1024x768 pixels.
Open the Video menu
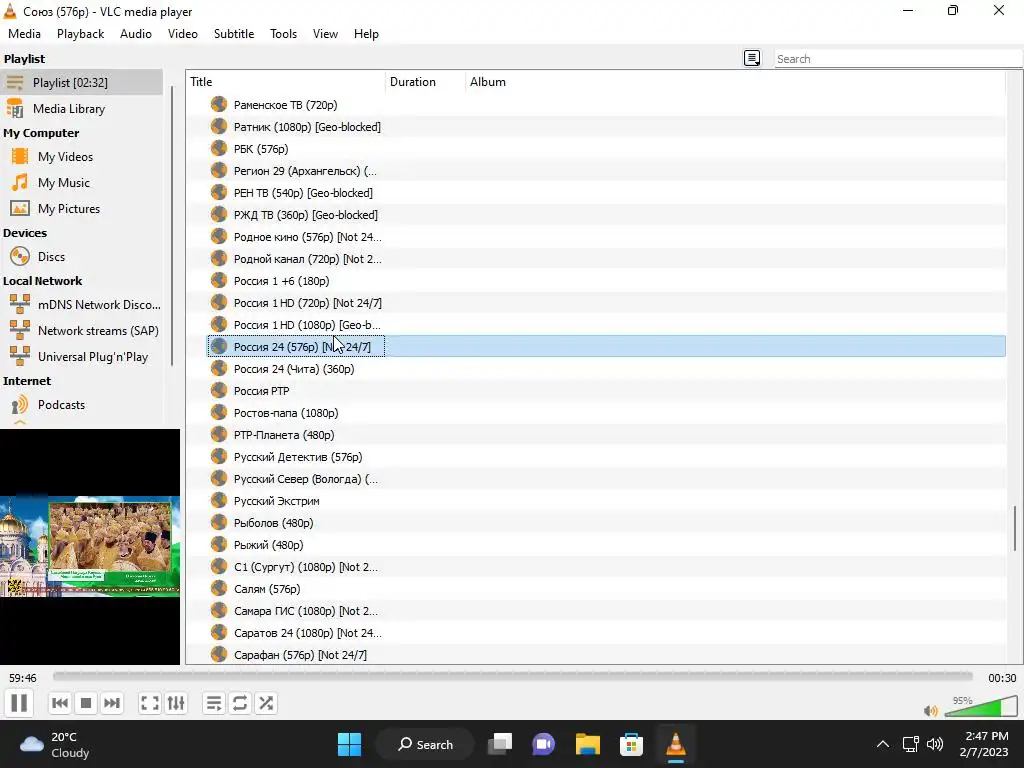pyautogui.click(x=183, y=34)
